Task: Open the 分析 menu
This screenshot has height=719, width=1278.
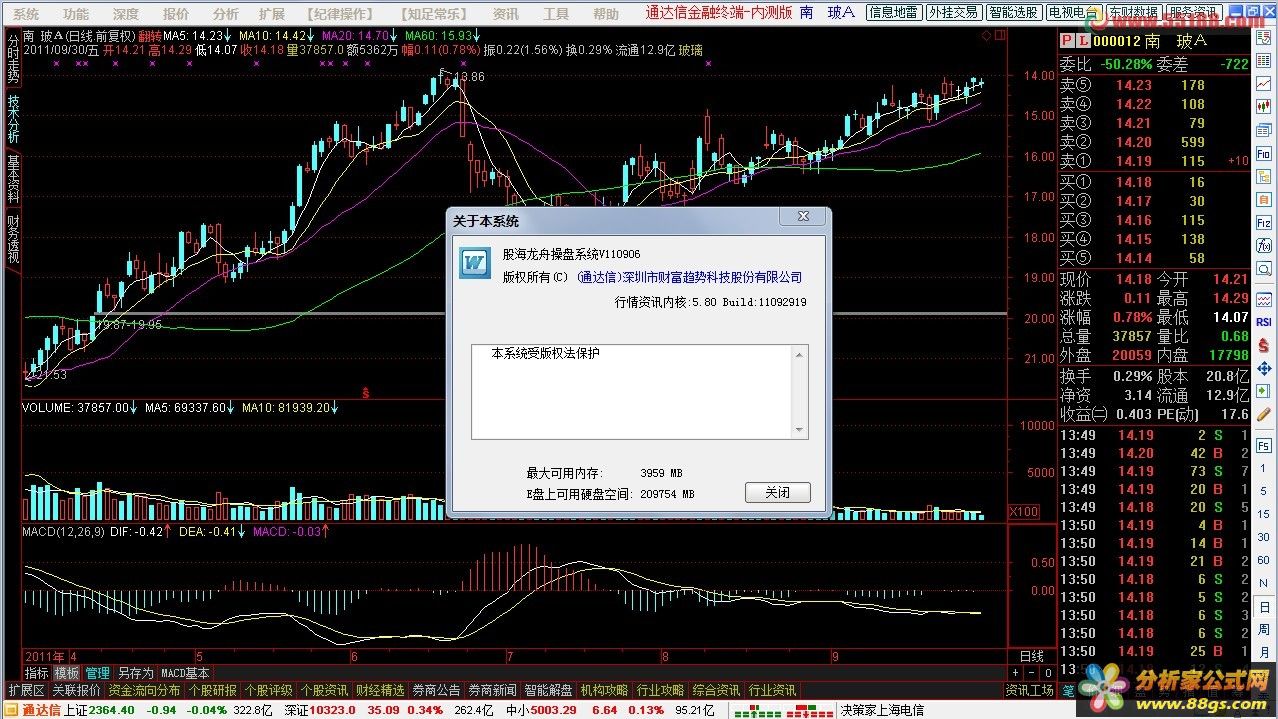Action: click(226, 14)
